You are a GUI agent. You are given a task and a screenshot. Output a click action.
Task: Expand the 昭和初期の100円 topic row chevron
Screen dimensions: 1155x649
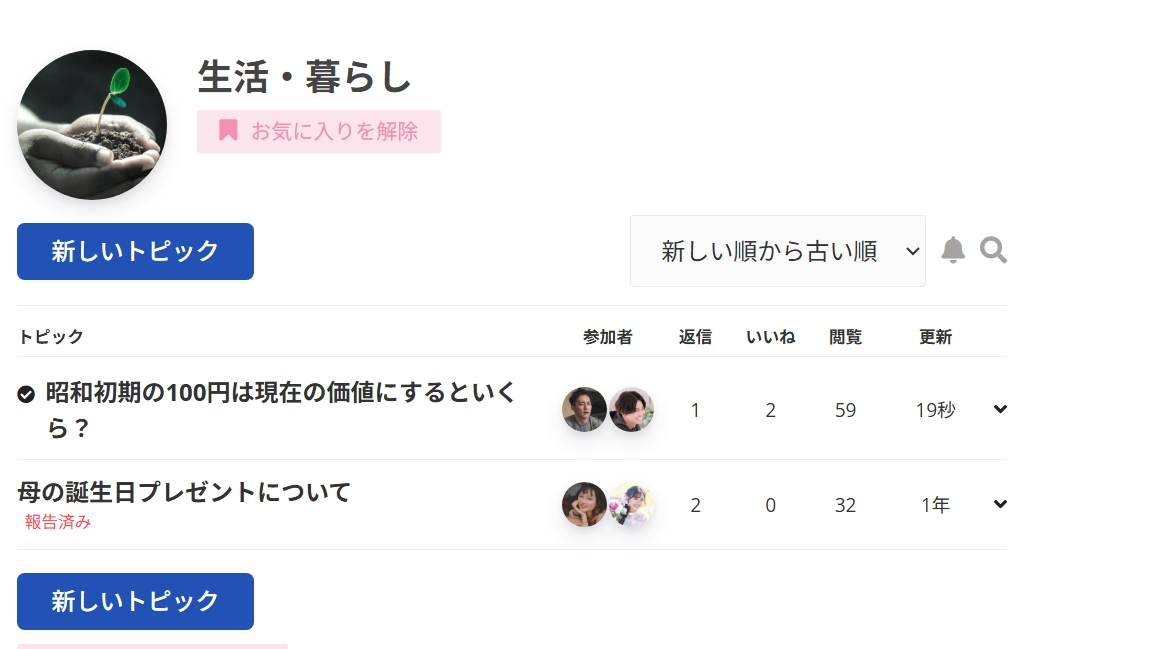[x=1000, y=408]
